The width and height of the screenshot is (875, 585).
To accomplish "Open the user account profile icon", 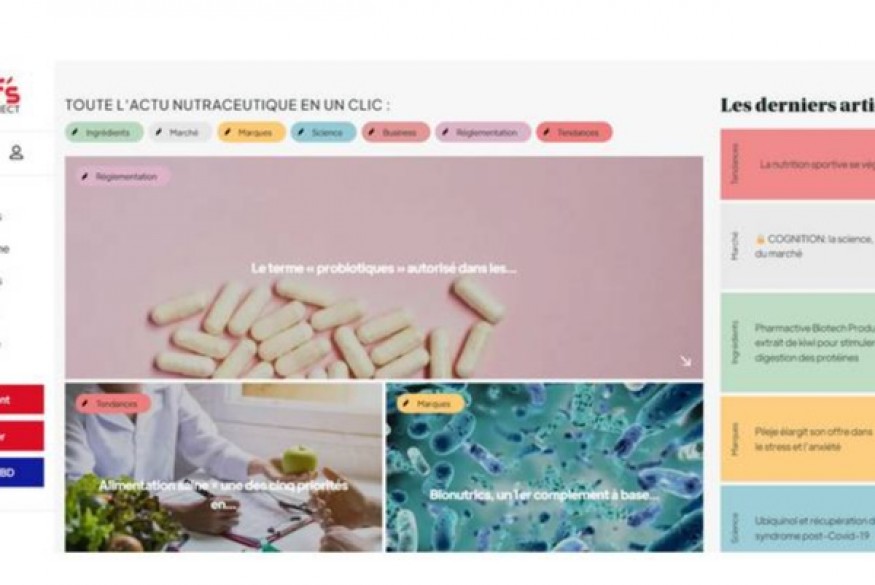I will 16,152.
